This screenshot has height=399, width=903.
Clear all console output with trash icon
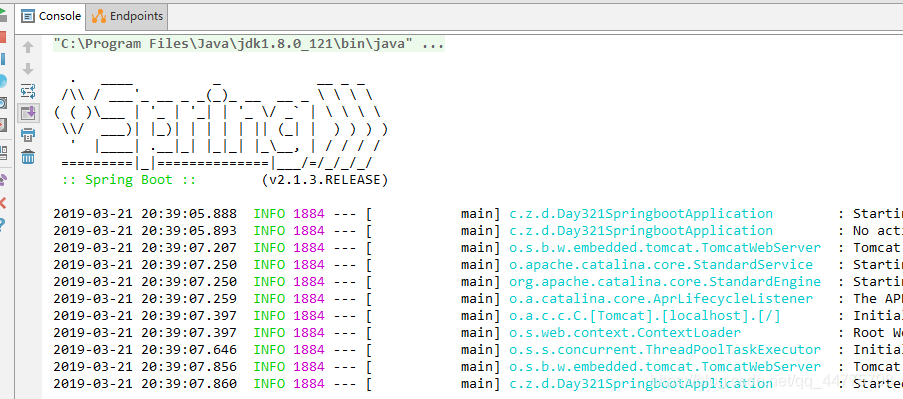[28, 157]
